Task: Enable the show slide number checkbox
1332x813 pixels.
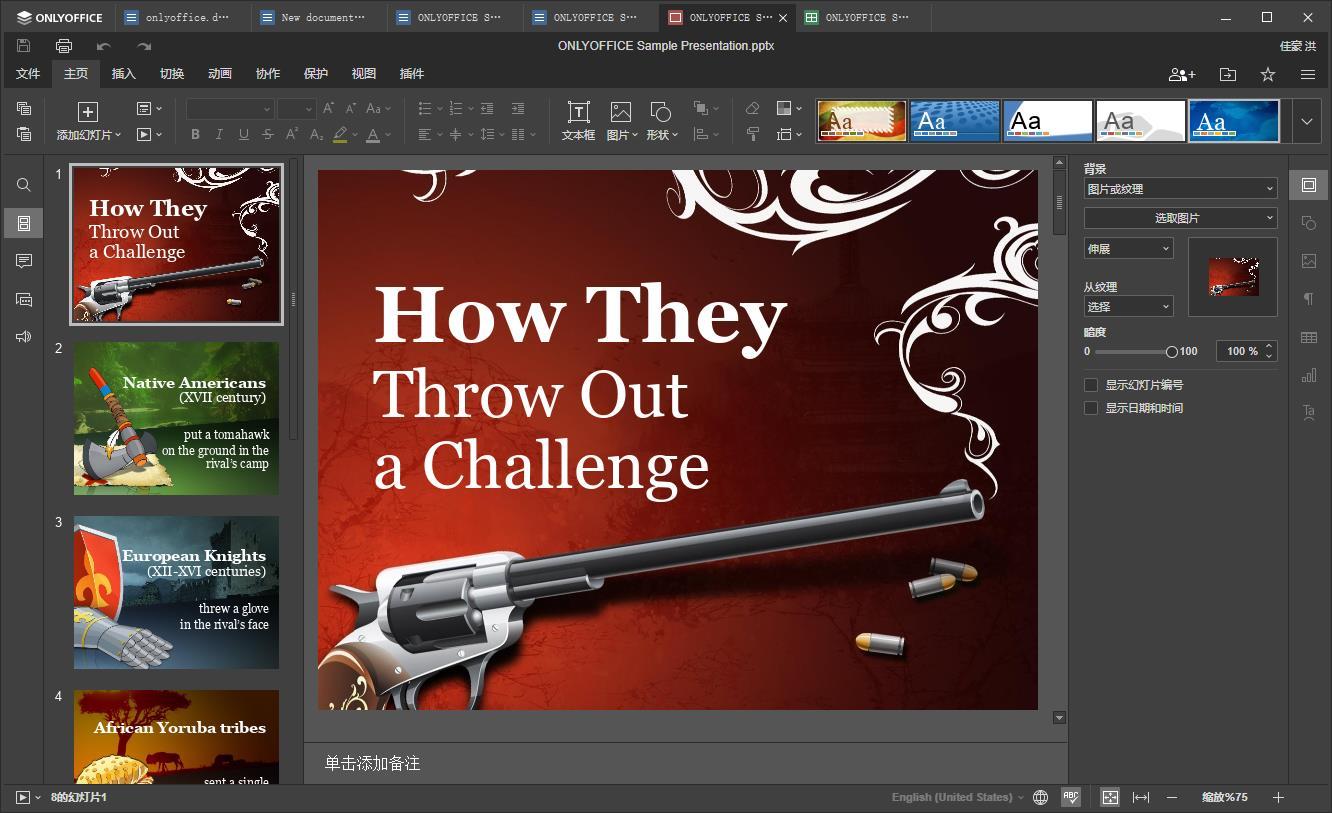Action: (x=1091, y=385)
